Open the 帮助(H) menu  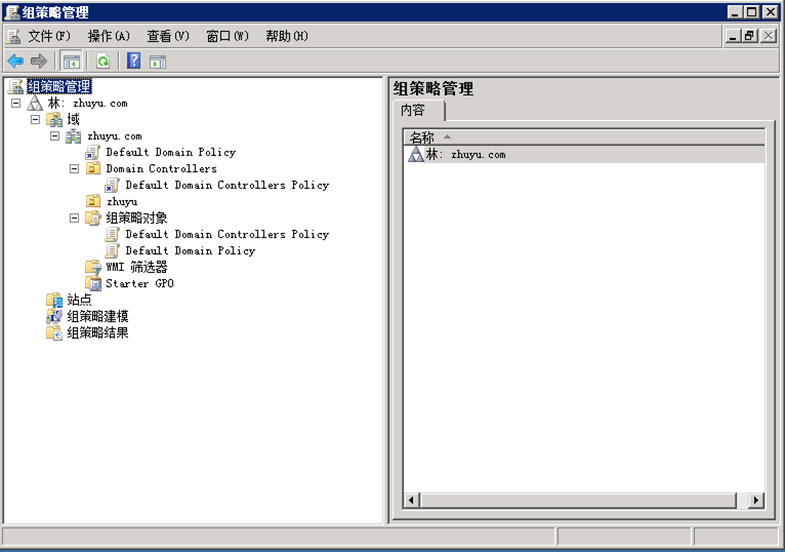(287, 36)
